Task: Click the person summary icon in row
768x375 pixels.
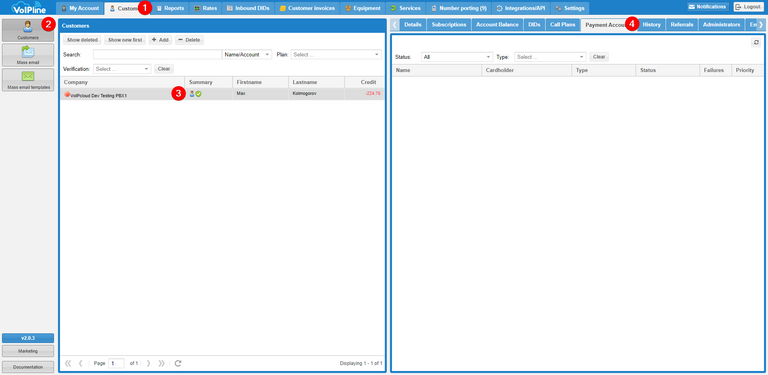Action: 192,94
